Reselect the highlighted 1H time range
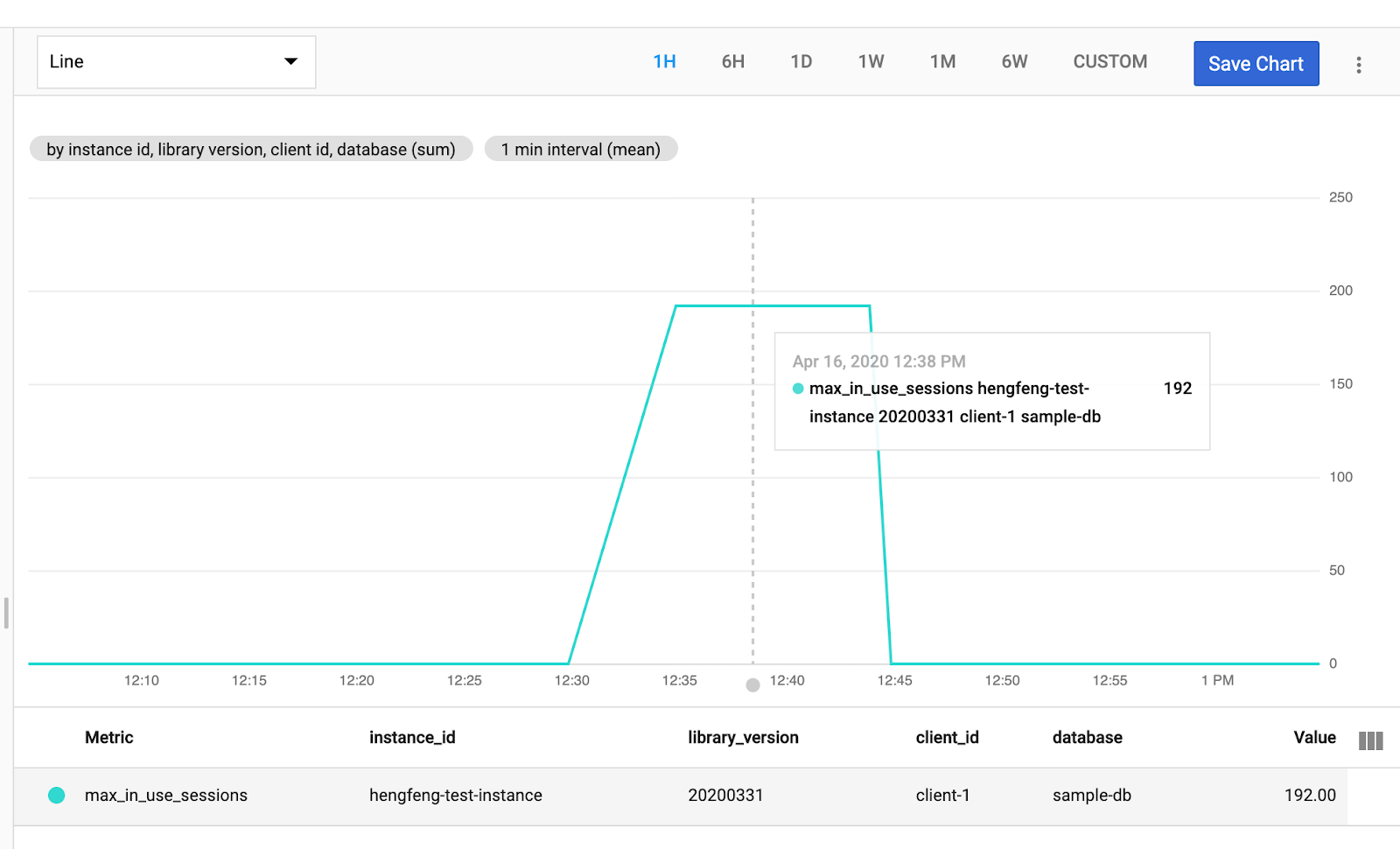This screenshot has width=1400, height=849. click(665, 61)
